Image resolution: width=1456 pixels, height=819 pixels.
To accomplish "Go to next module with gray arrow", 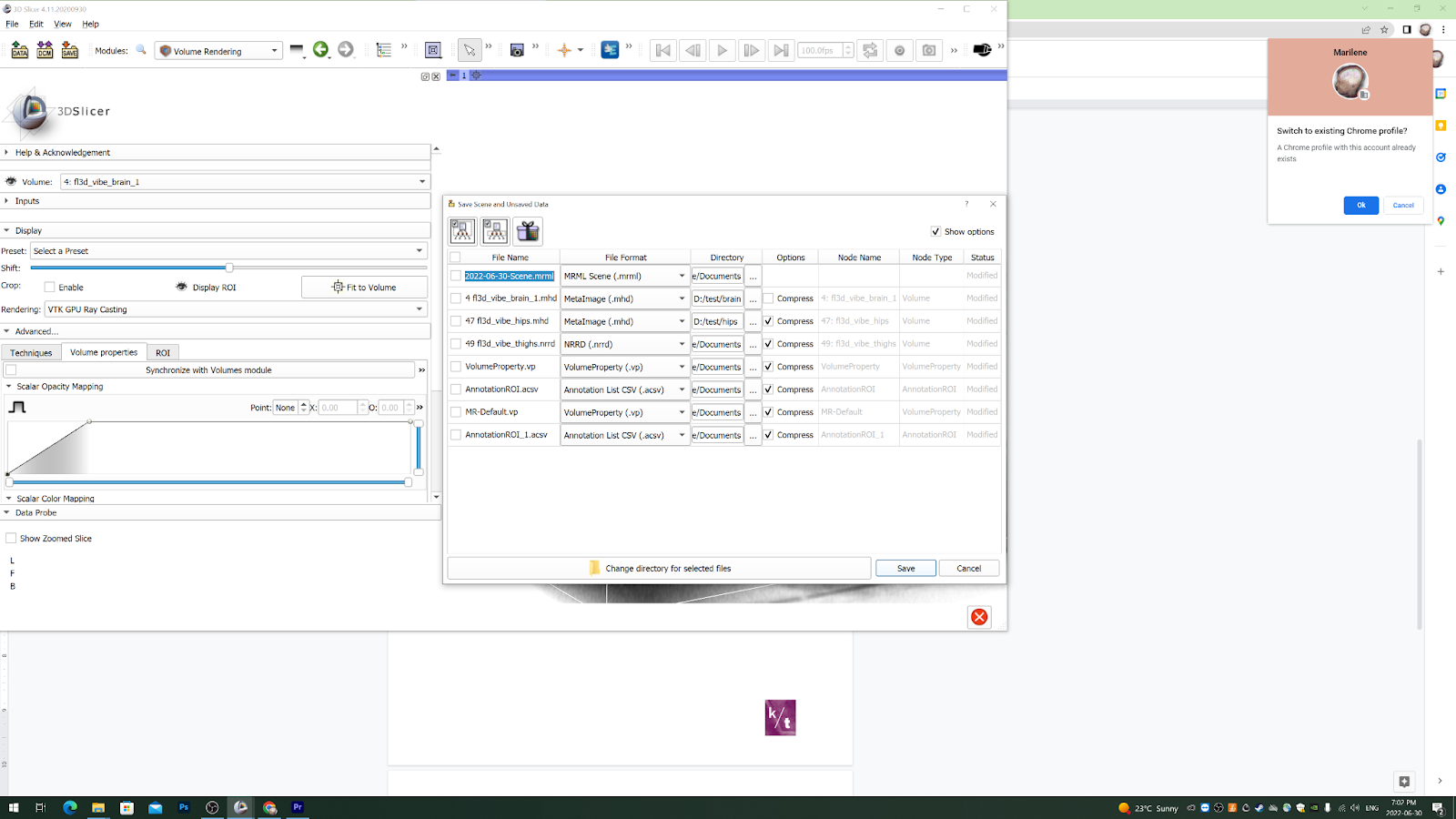I will [x=345, y=50].
